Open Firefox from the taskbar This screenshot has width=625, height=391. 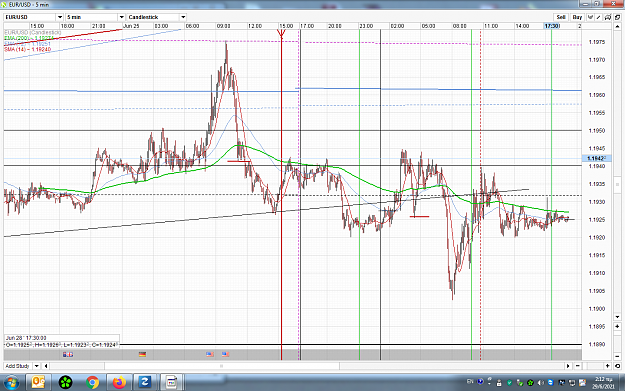pos(119,383)
